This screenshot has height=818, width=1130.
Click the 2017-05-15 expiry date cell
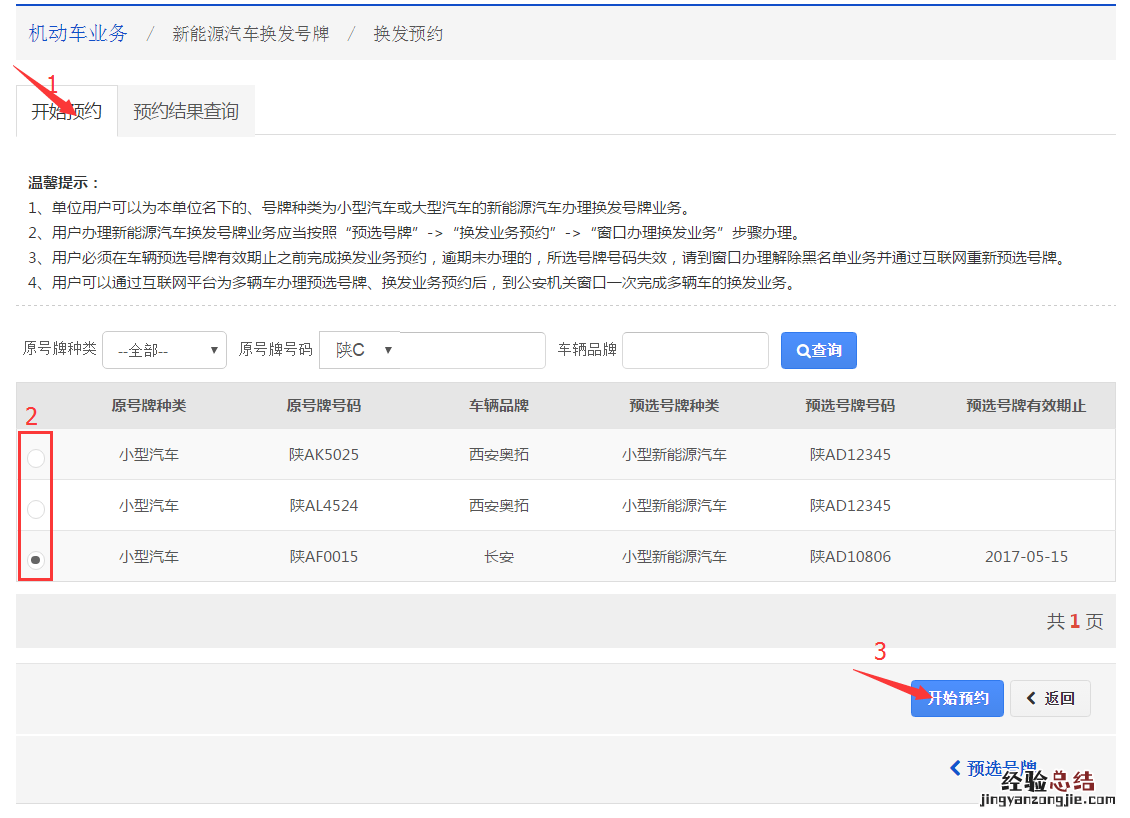click(1025, 556)
